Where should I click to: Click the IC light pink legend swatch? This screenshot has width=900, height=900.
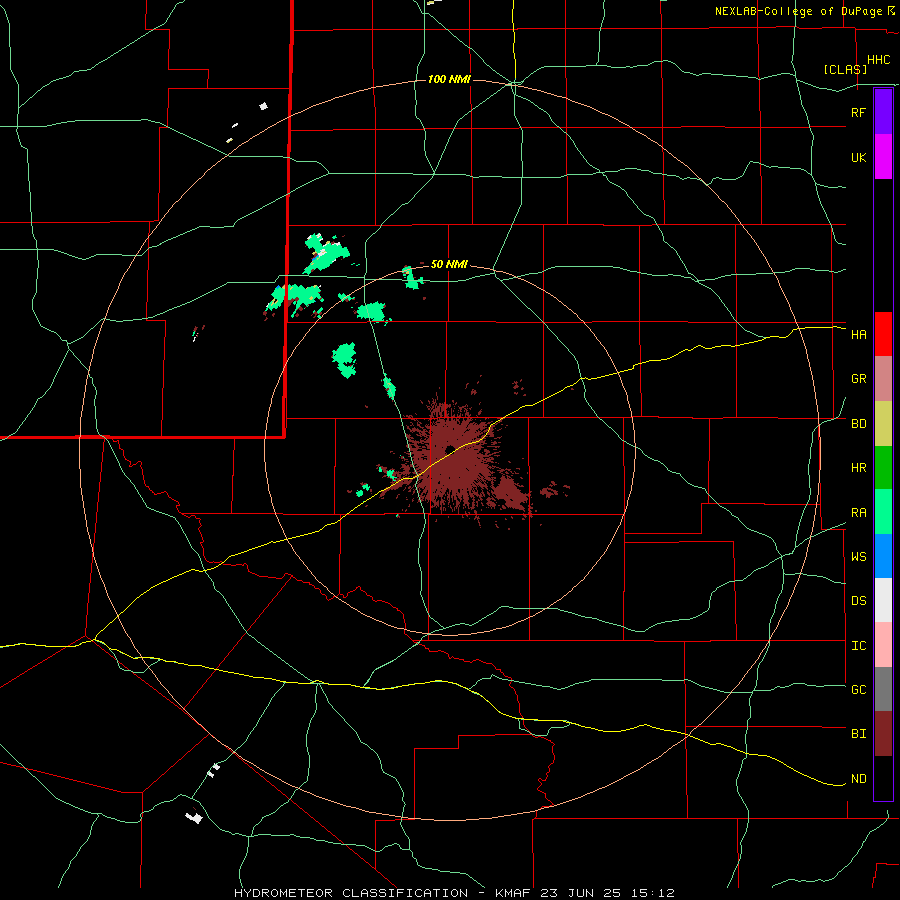tap(883, 645)
